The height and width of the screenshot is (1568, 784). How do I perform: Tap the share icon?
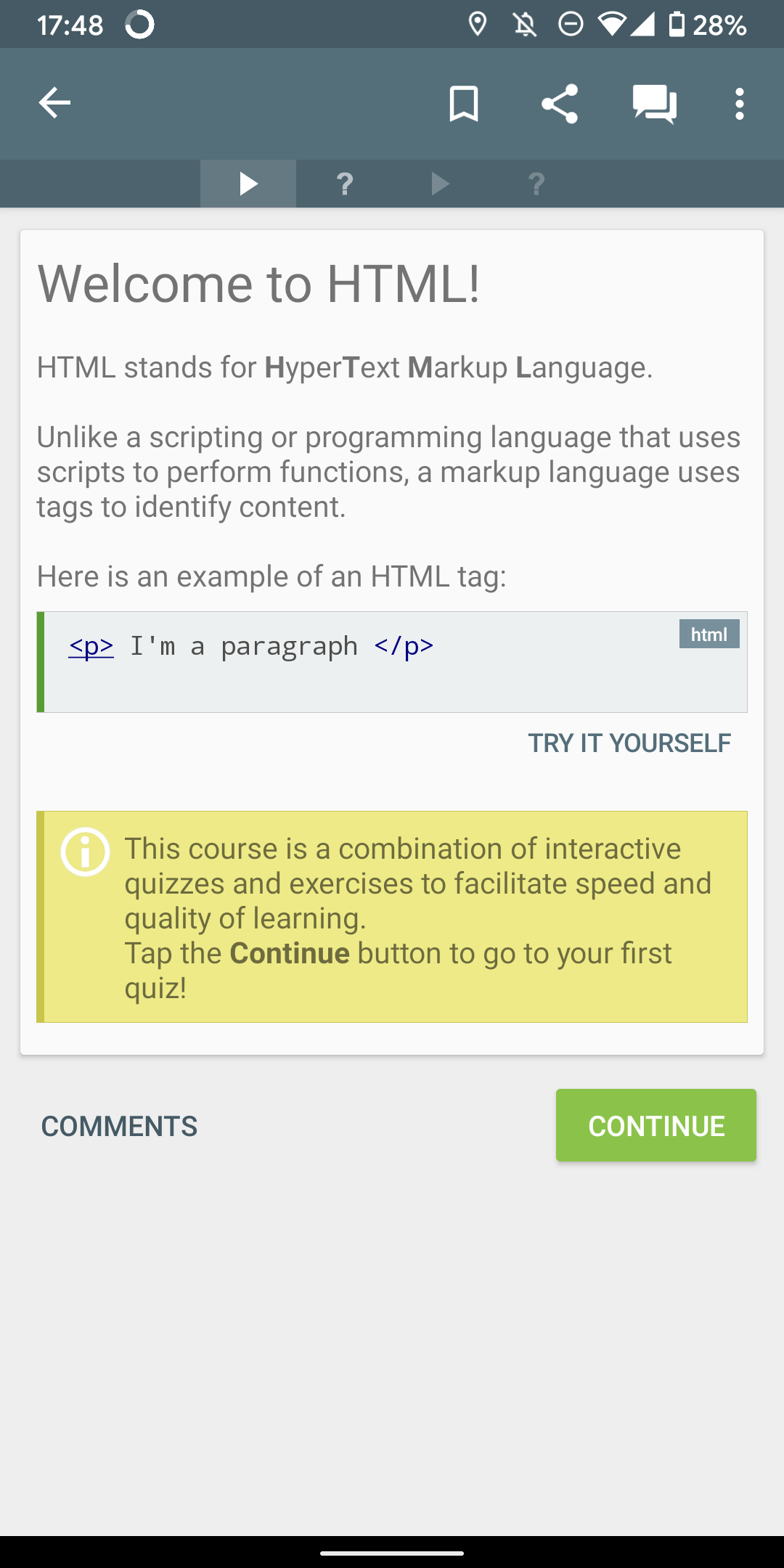point(560,103)
